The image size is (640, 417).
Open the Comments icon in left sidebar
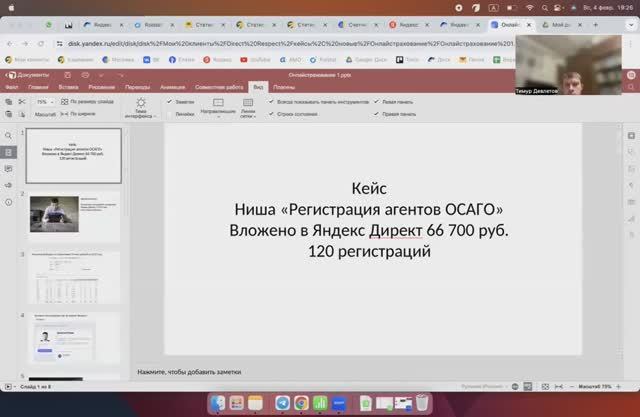[x=8, y=169]
